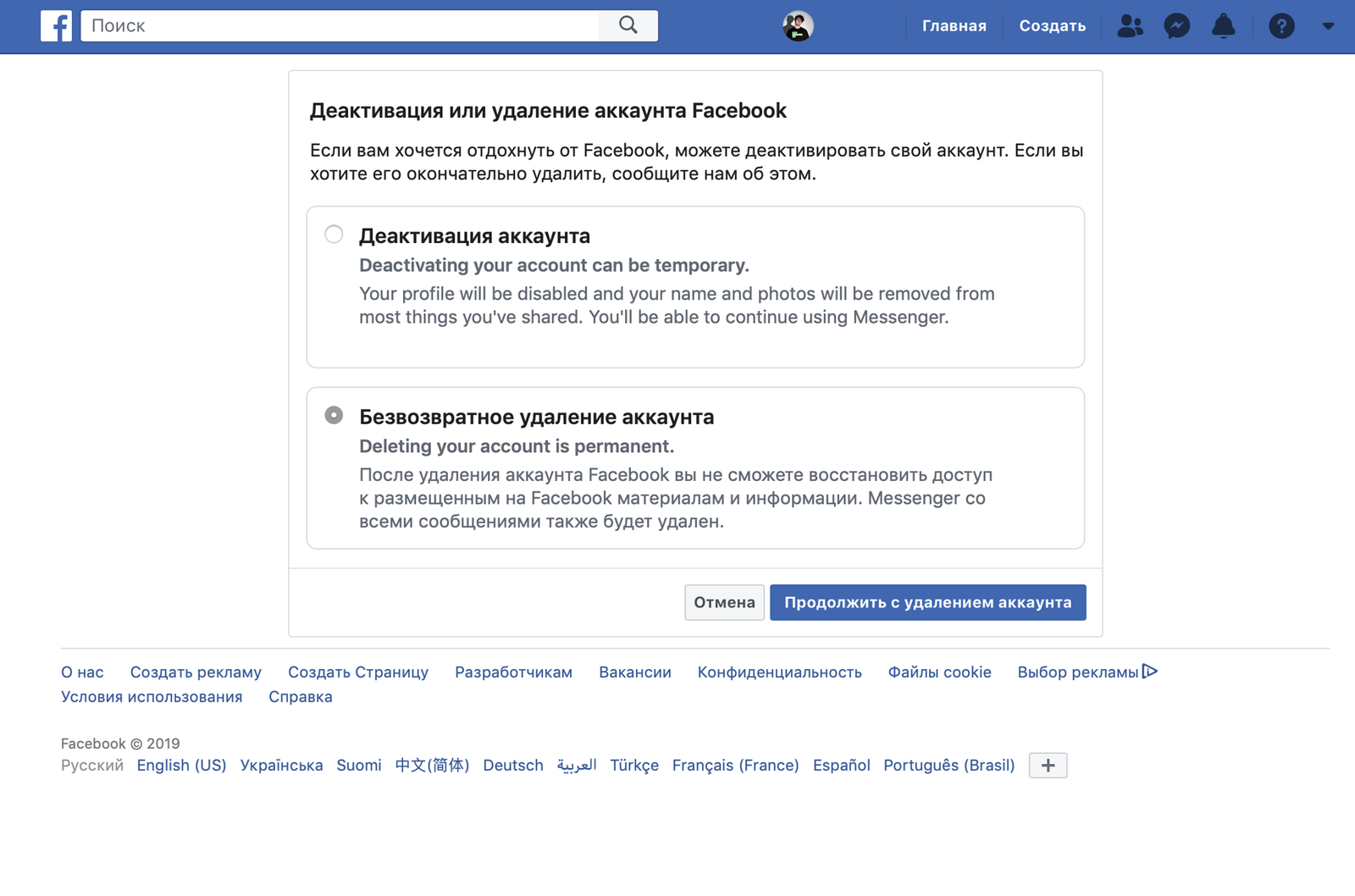1355x896 pixels.
Task: Click the plus button for more languages
Action: point(1048,765)
